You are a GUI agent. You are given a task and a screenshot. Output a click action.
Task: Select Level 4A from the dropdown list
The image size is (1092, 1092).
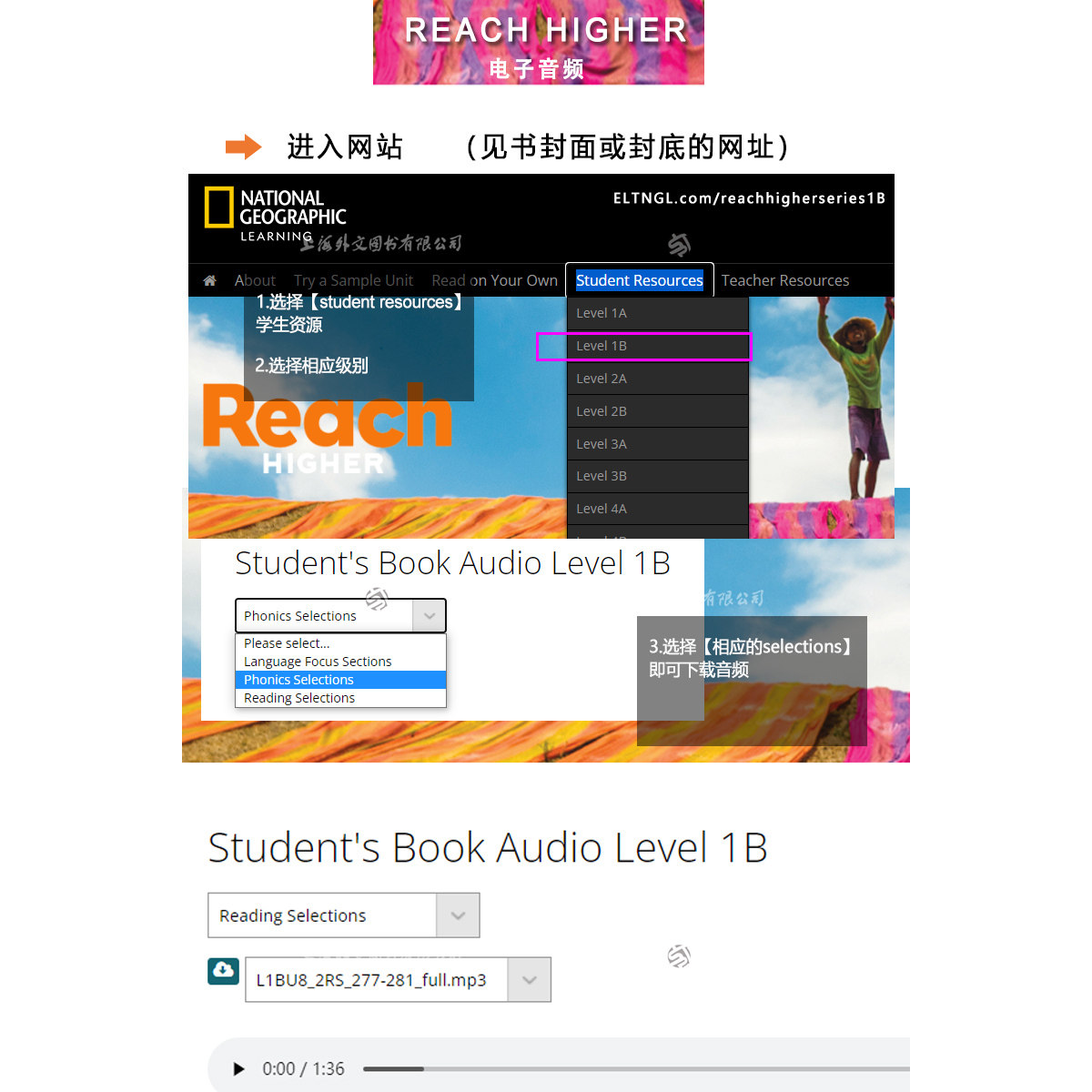[x=657, y=509]
